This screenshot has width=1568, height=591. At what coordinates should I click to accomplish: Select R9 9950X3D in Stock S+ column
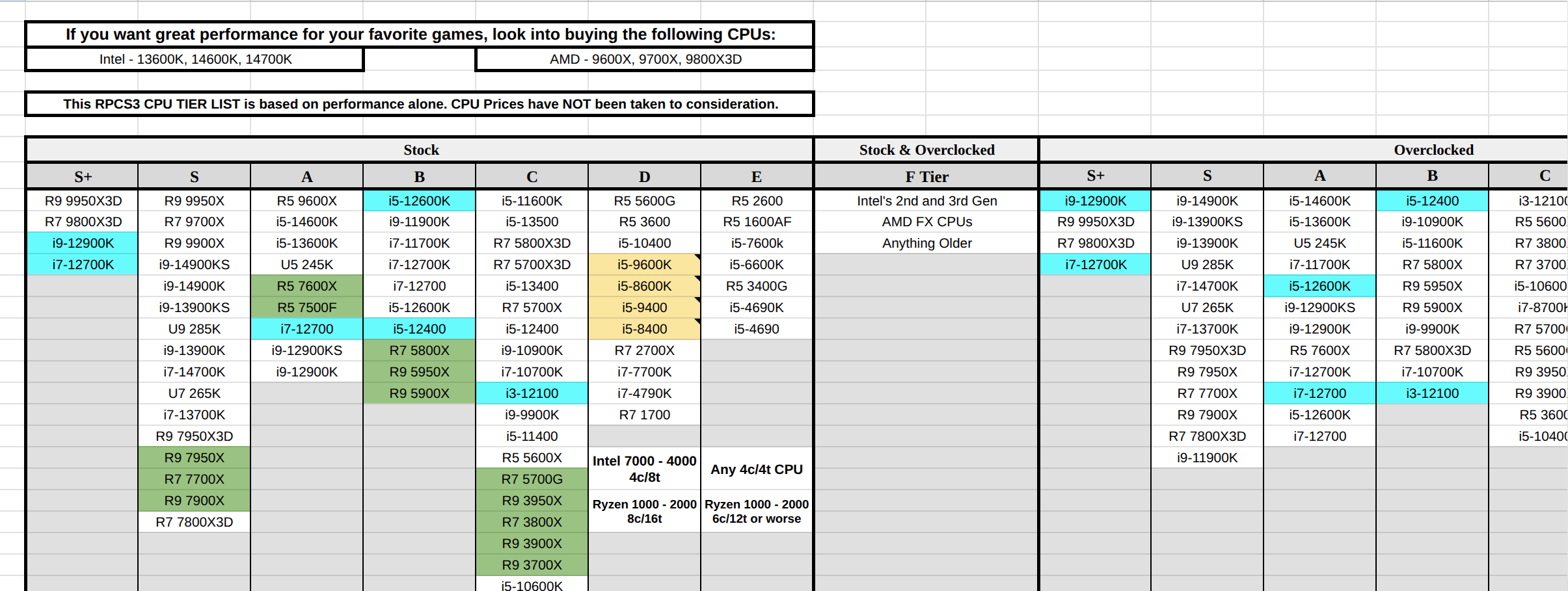pyautogui.click(x=83, y=201)
